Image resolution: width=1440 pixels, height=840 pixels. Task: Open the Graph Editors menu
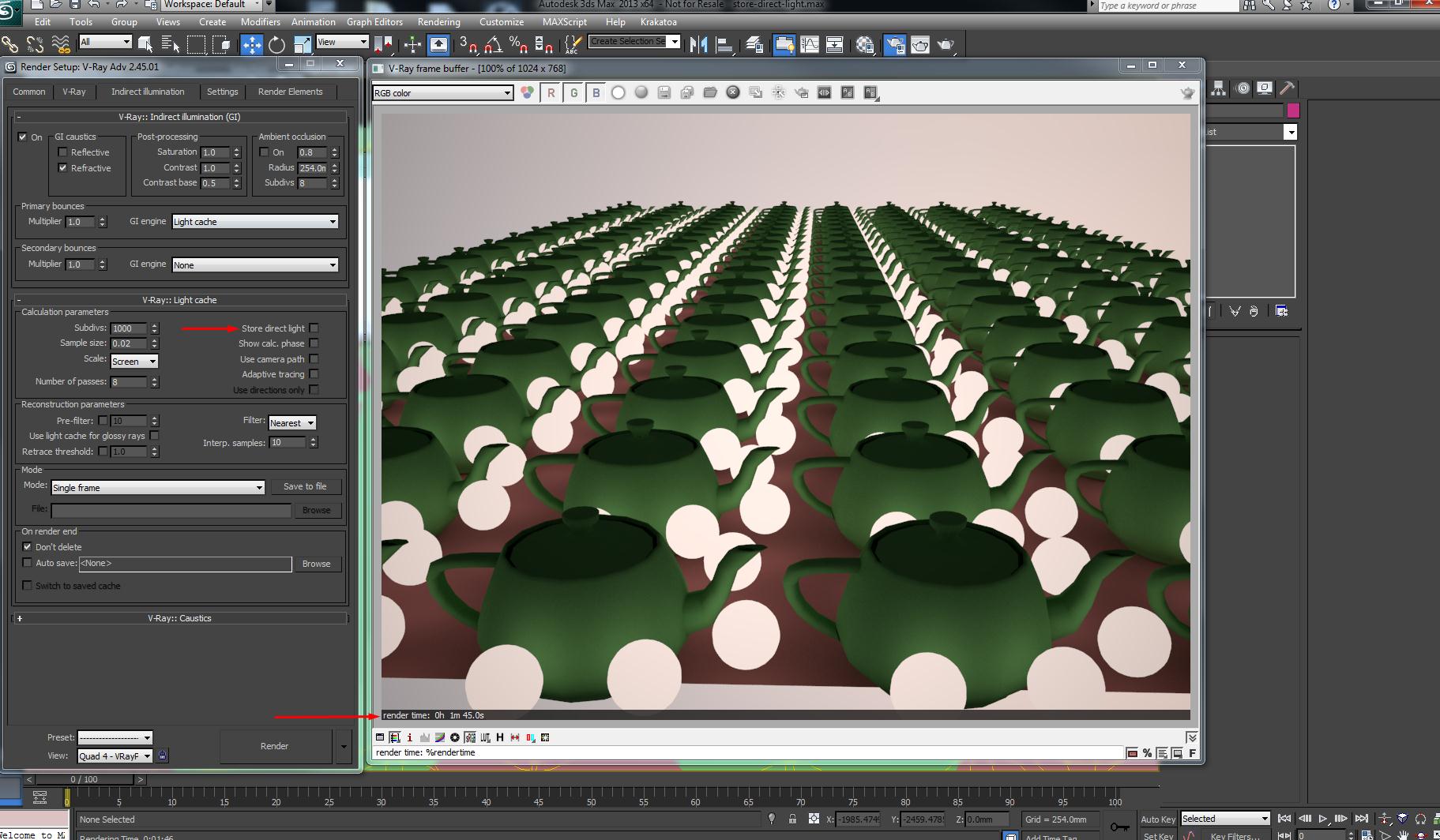tap(374, 22)
